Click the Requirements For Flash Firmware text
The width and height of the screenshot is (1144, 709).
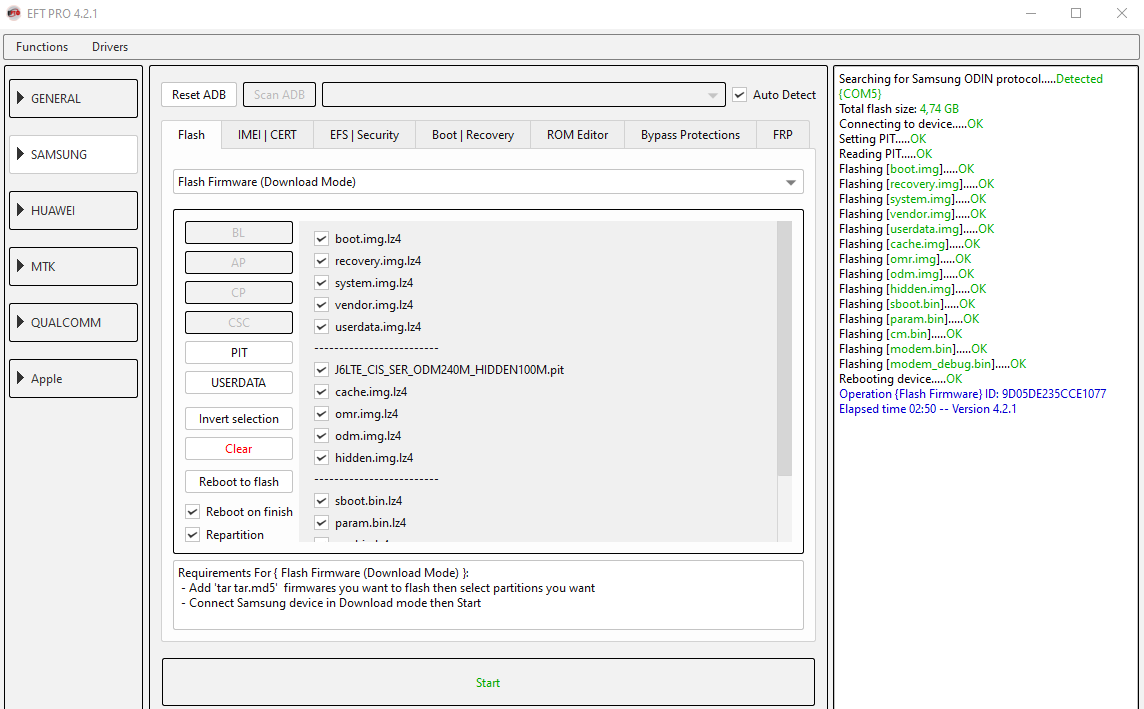pos(323,573)
